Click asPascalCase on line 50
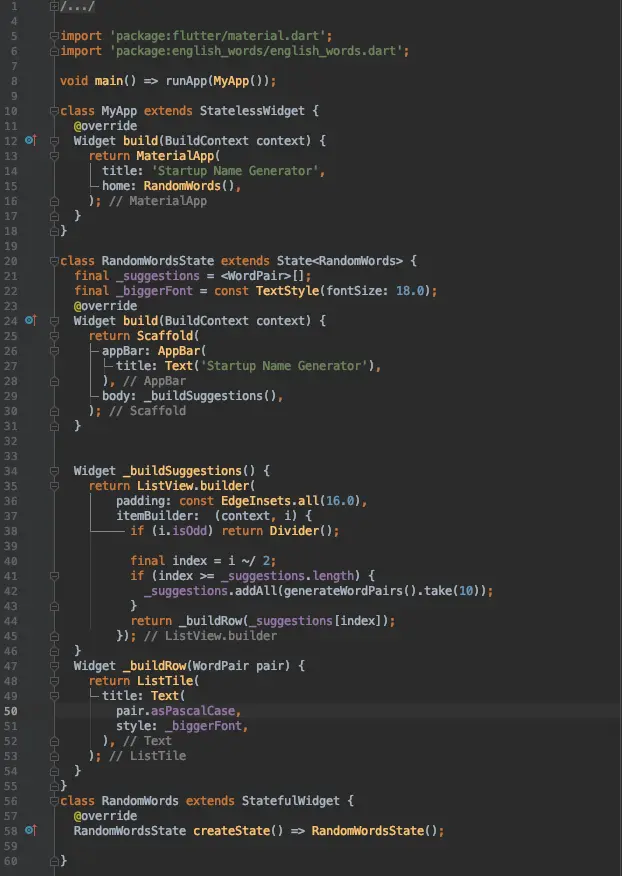This screenshot has width=622, height=876. [x=193, y=711]
